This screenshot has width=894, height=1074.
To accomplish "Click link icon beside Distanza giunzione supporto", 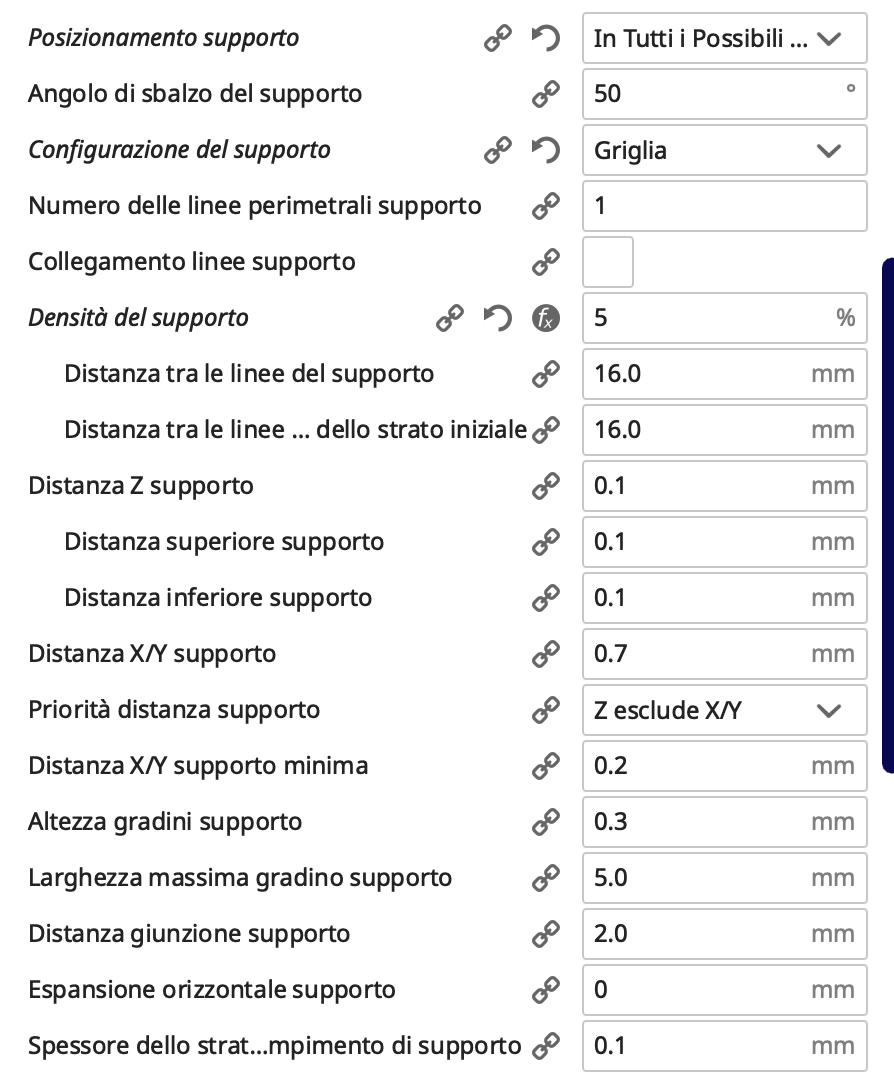I will (545, 935).
